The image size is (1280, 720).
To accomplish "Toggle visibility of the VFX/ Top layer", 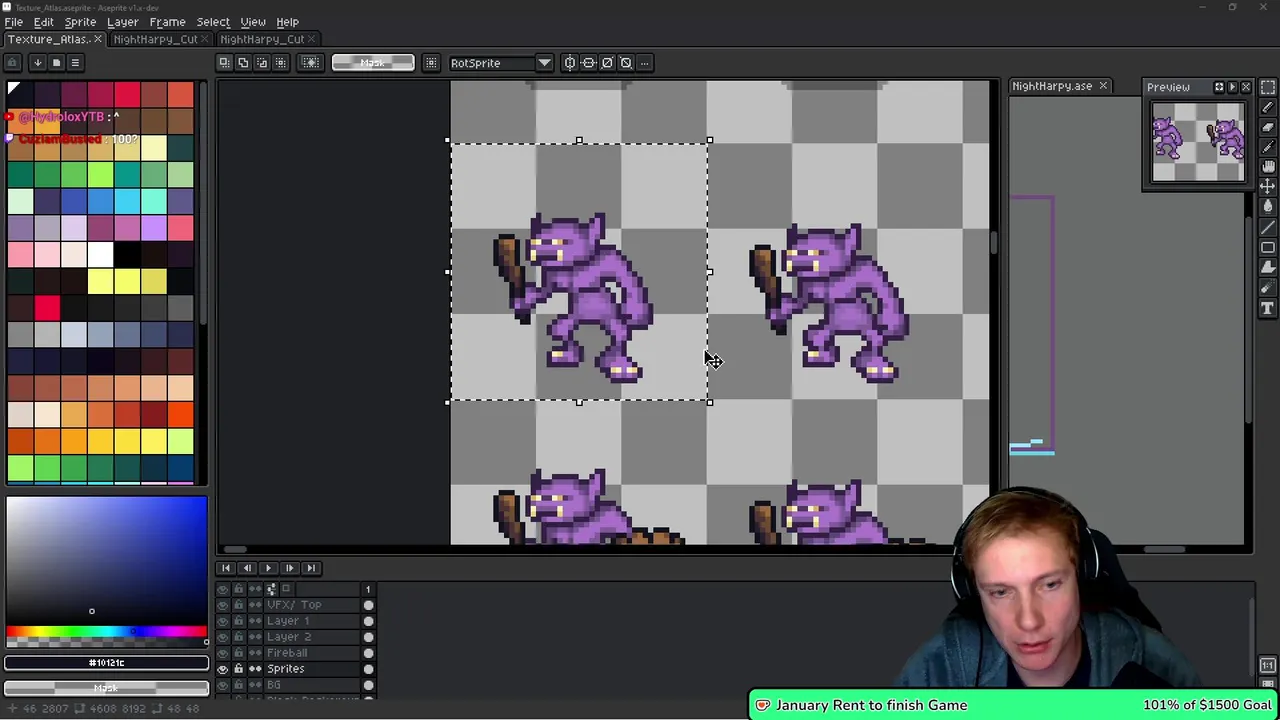I will click(223, 605).
